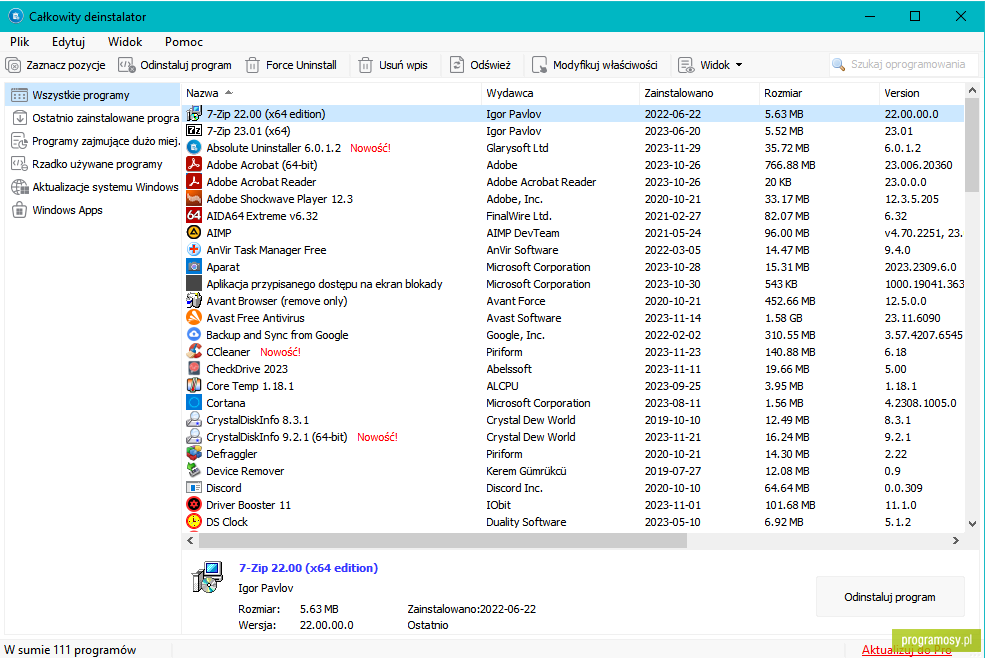Select the AnVir Task Manager Free row
Image resolution: width=987 pixels, height=658 pixels.
tap(573, 250)
